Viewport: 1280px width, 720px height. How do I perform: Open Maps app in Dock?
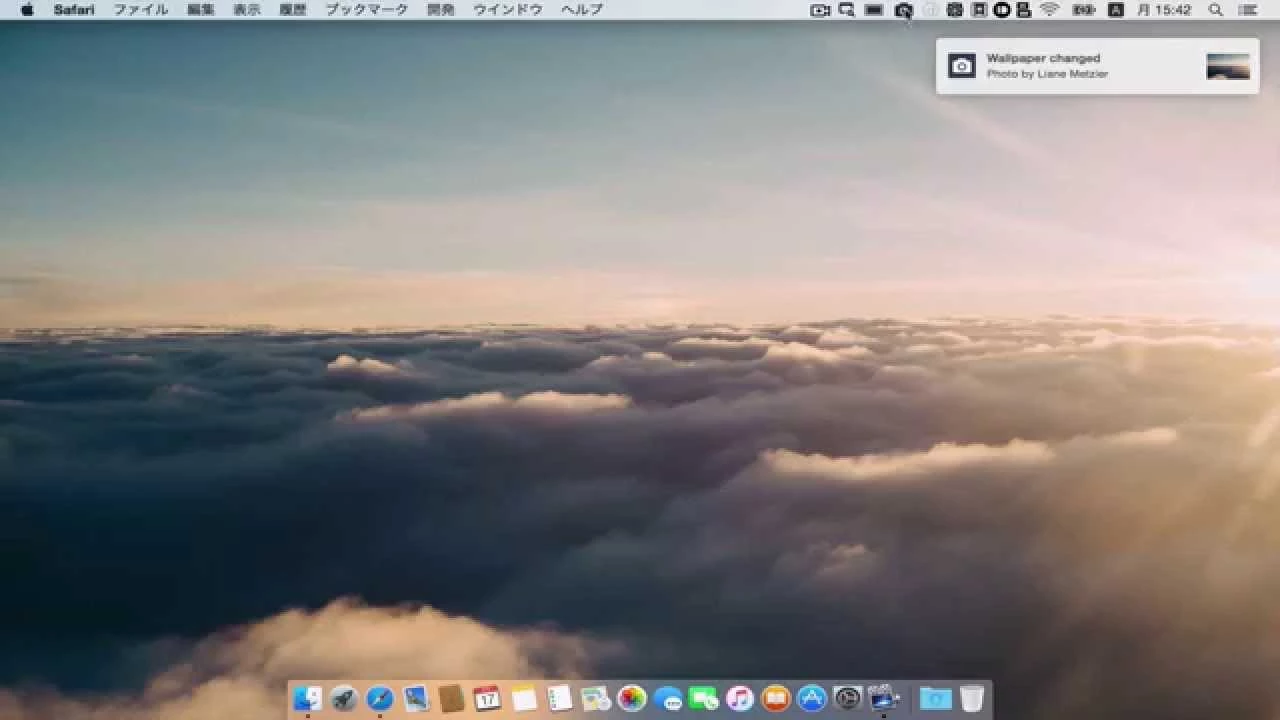(595, 698)
